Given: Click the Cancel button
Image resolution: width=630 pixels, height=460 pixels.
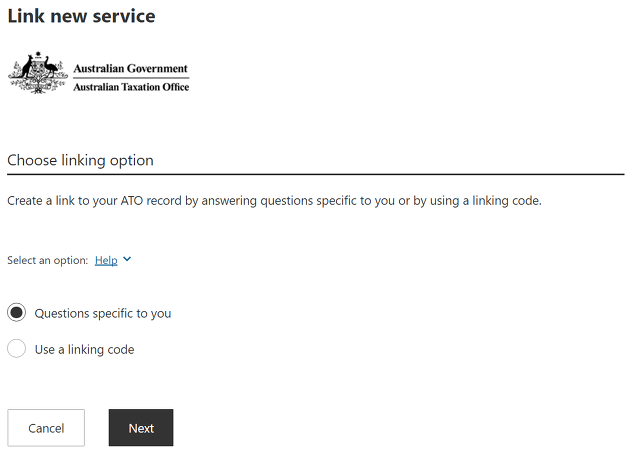Looking at the screenshot, I should (46, 428).
